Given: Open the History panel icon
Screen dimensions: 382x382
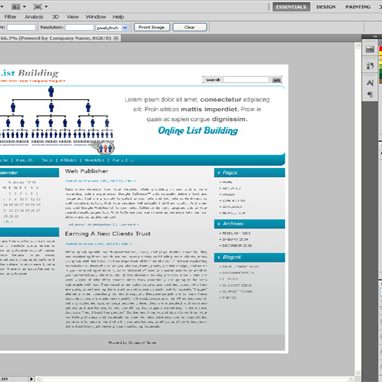Looking at the screenshot, I should 370,66.
